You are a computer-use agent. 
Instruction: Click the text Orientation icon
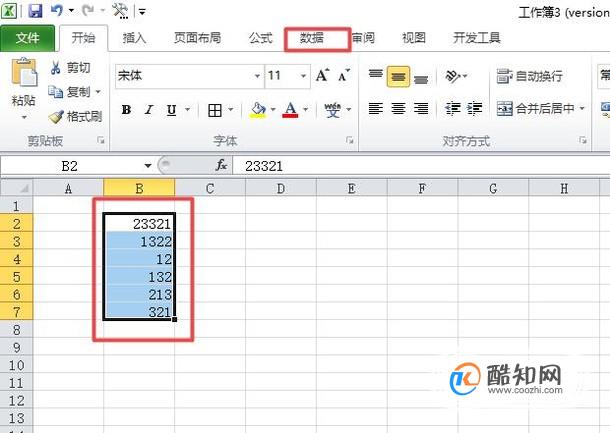453,76
